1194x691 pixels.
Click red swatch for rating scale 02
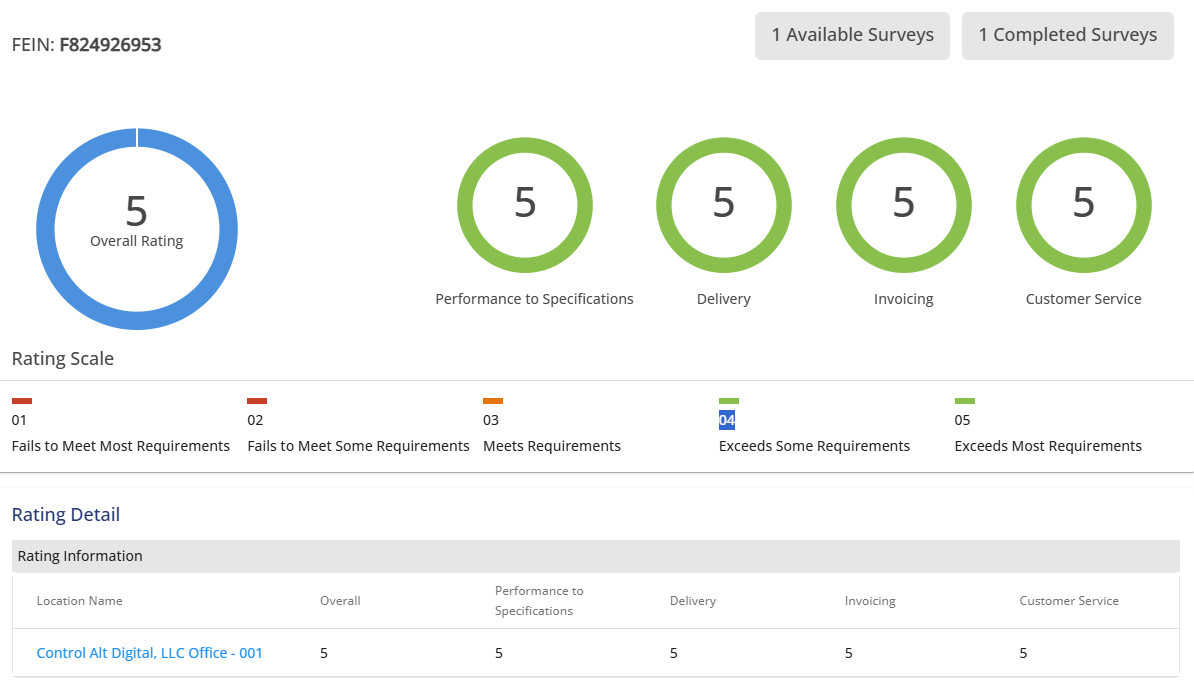pos(257,401)
